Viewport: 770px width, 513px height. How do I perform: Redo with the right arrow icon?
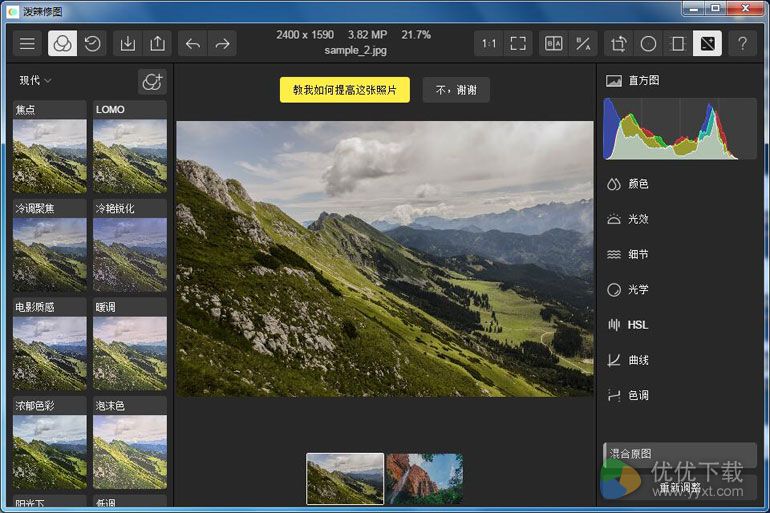pos(222,44)
